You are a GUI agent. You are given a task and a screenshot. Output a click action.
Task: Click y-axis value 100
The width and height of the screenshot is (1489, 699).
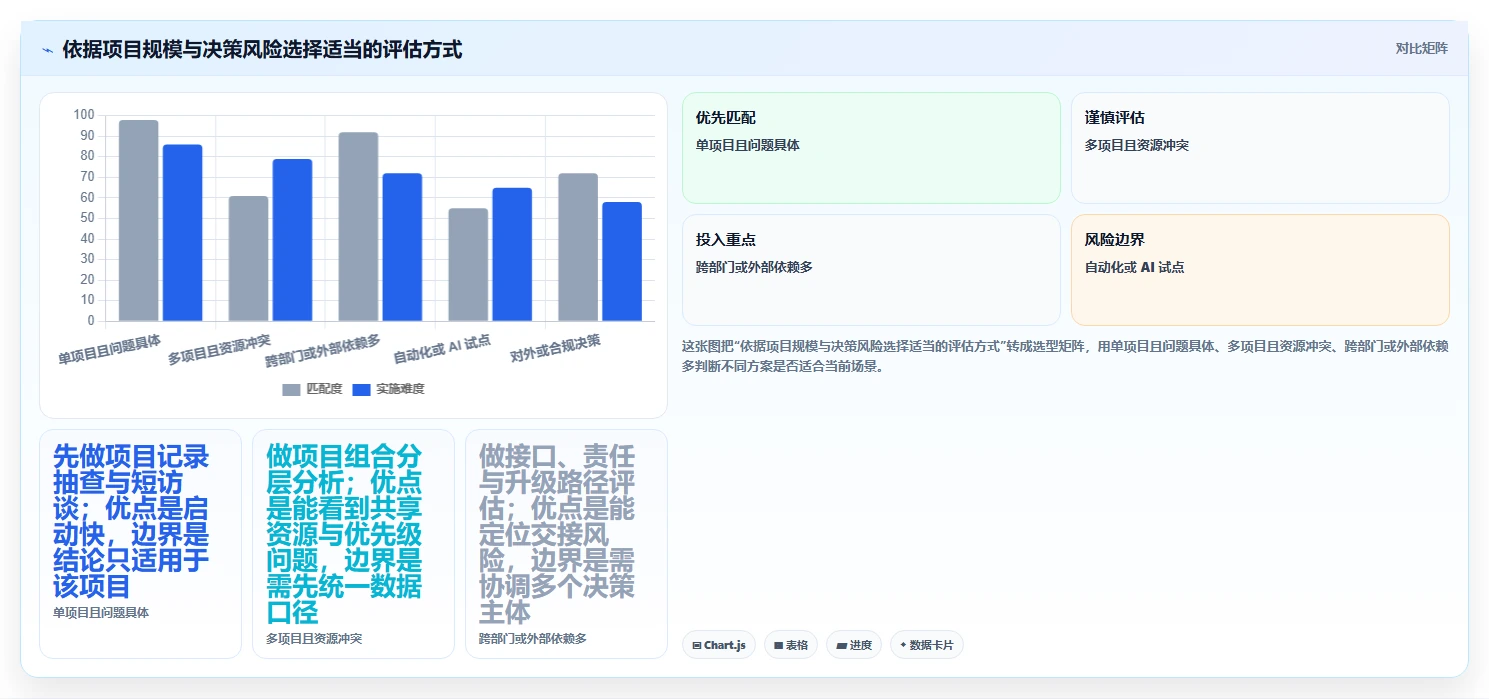tap(84, 115)
